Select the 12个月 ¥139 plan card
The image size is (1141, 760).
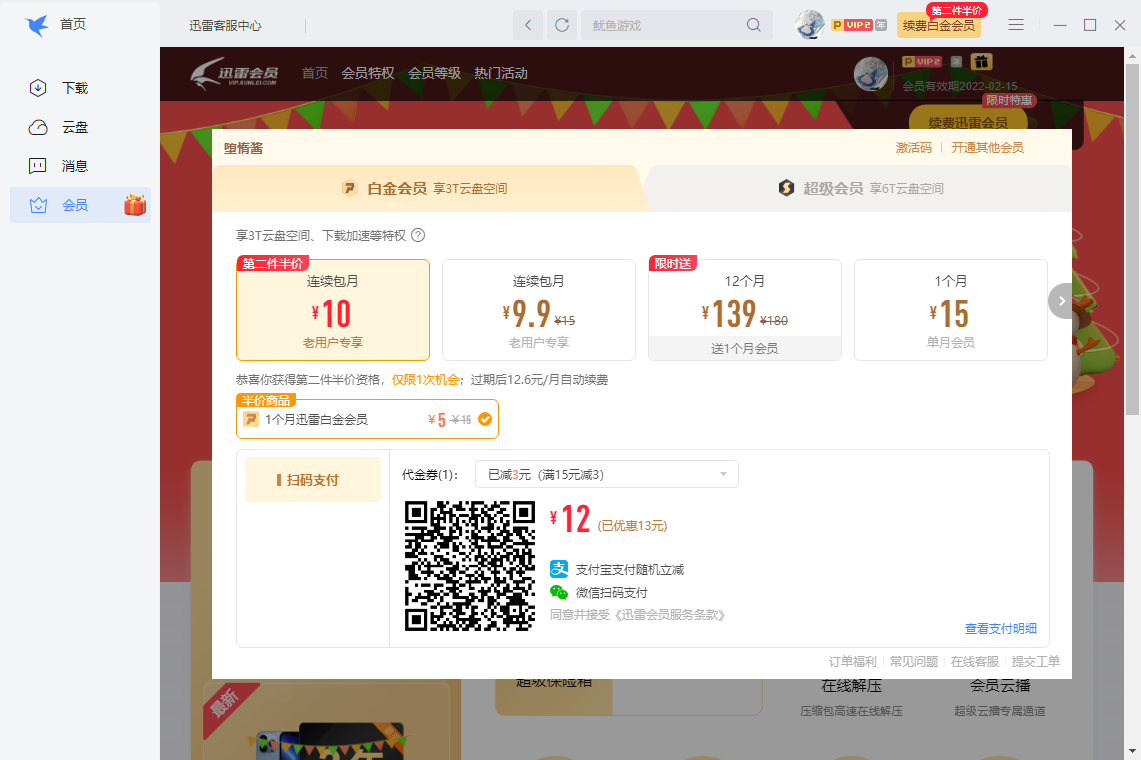[x=744, y=310]
